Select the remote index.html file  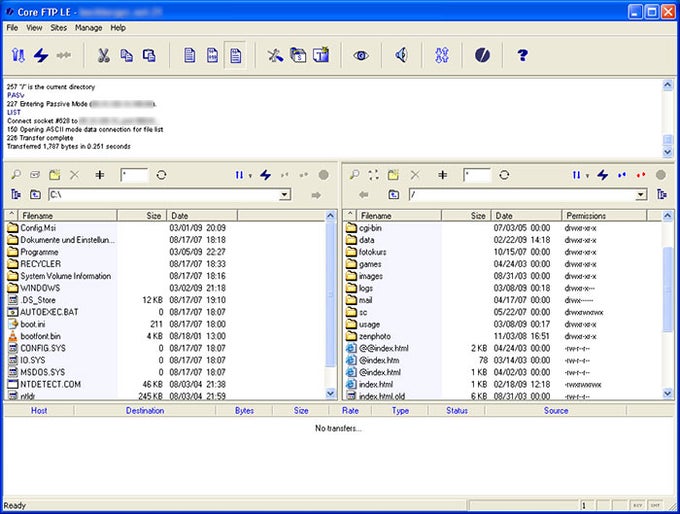pyautogui.click(x=376, y=384)
